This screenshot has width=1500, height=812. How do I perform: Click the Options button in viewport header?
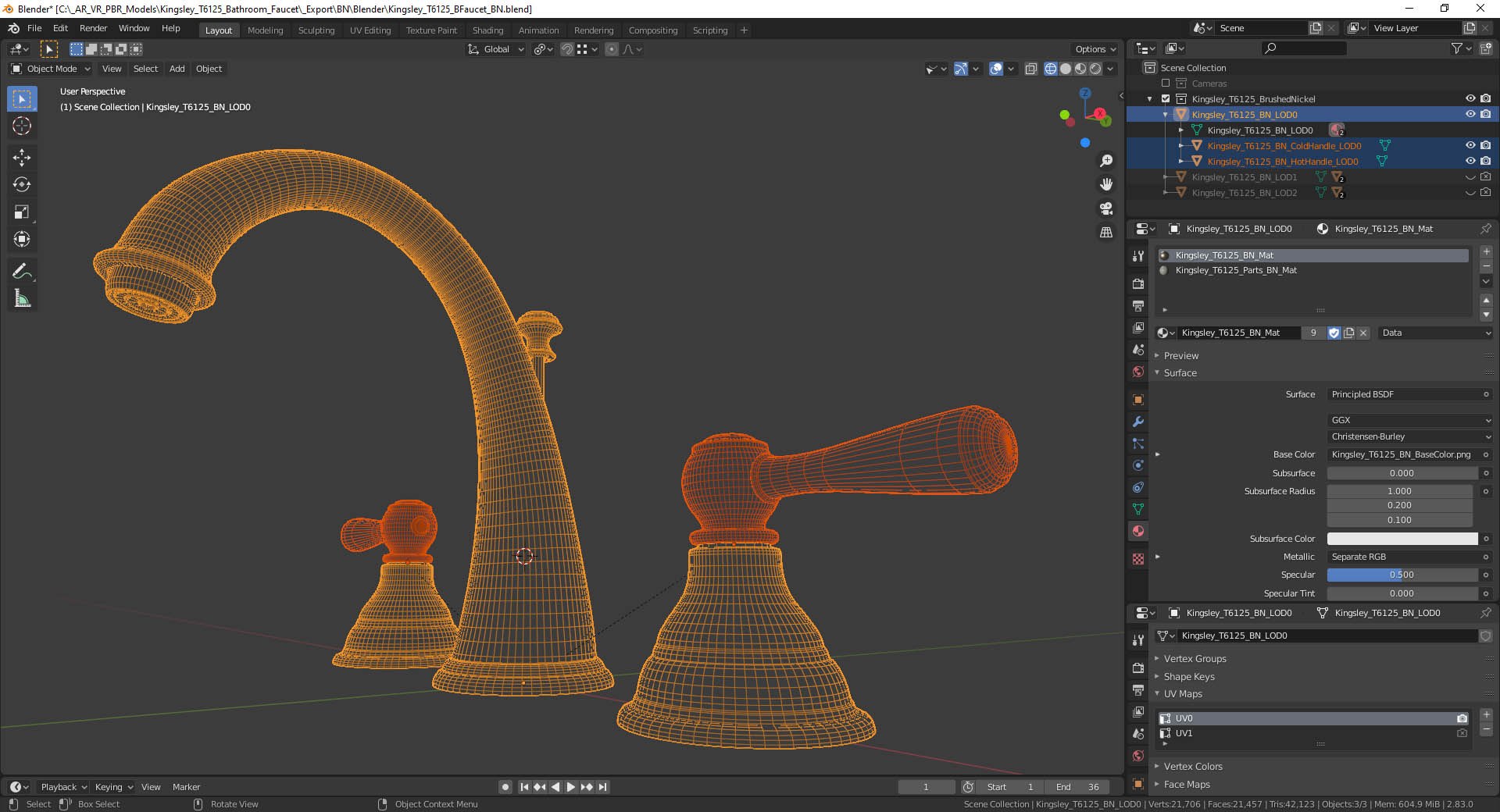tap(1095, 49)
